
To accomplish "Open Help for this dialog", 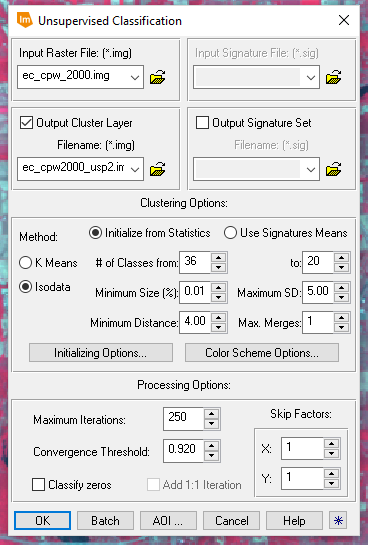I will (294, 520).
